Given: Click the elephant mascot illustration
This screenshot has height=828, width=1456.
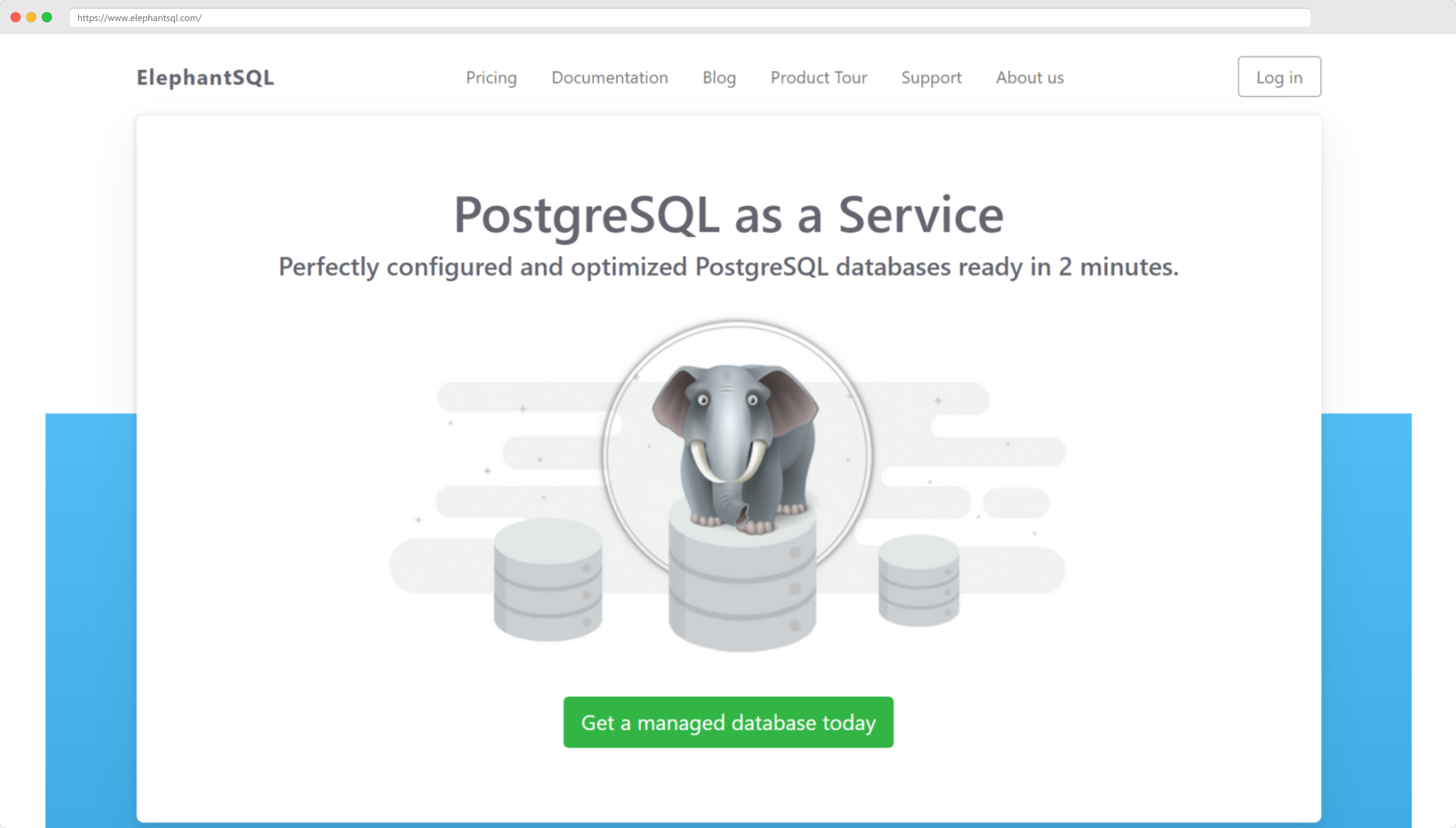Looking at the screenshot, I should pos(735,447).
